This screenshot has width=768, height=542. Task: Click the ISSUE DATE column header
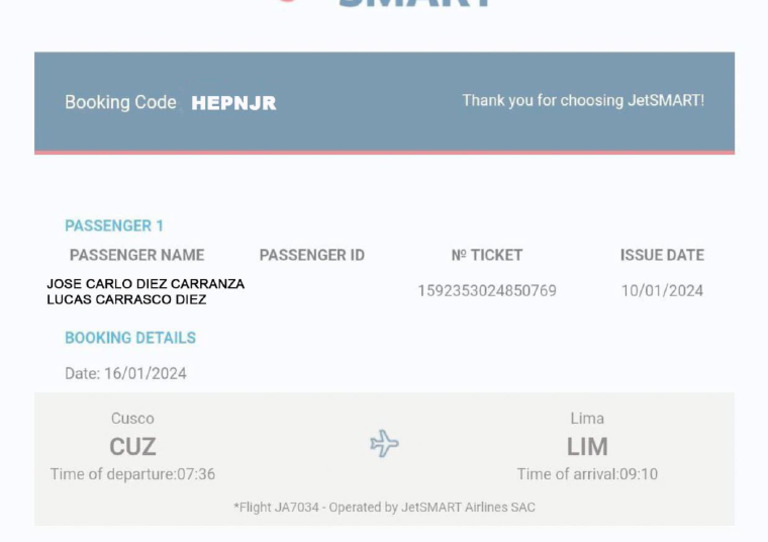pos(662,255)
